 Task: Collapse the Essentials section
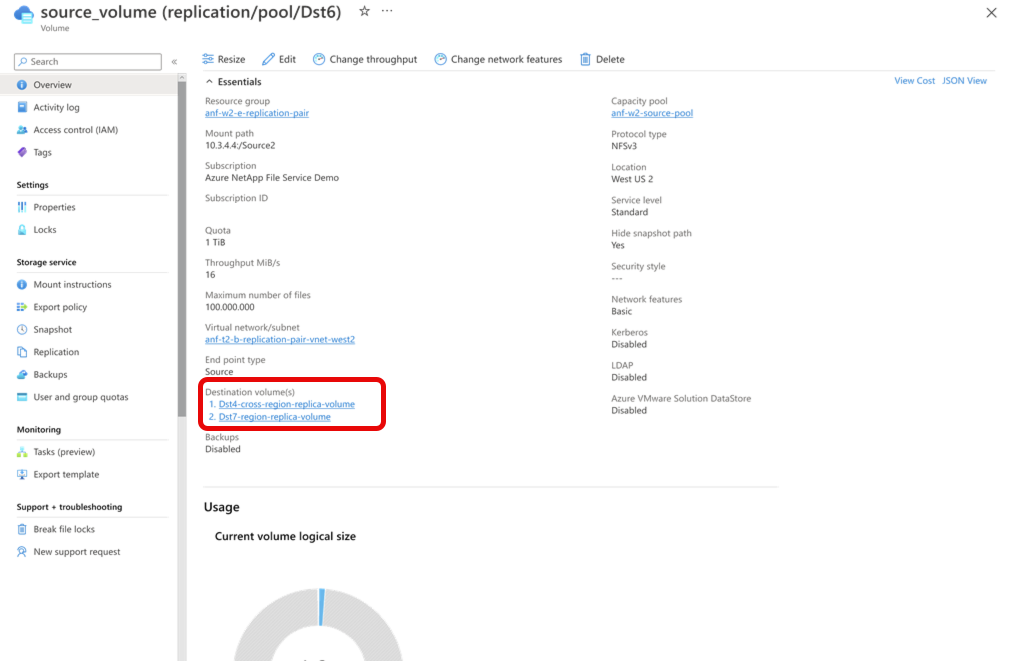tap(209, 82)
